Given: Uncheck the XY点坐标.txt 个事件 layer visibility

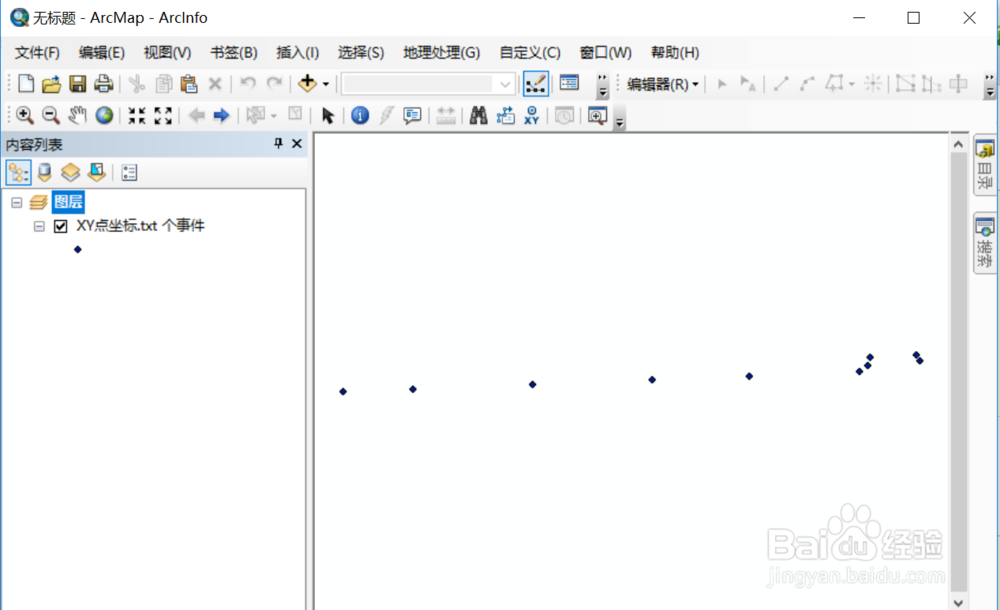Looking at the screenshot, I should point(58,225).
